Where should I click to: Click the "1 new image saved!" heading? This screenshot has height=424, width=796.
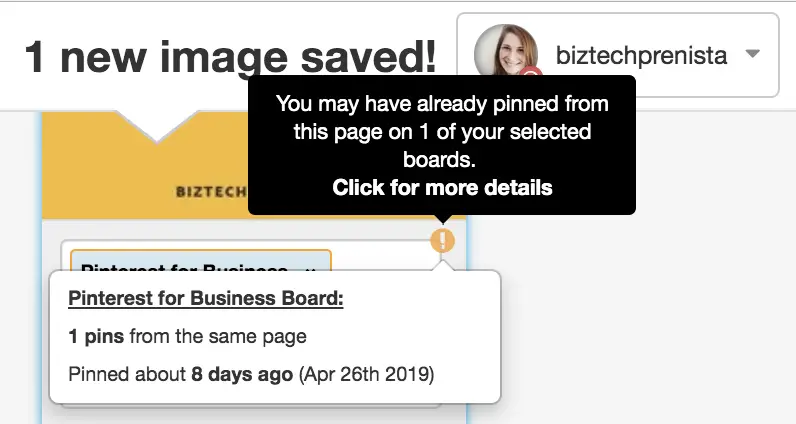click(x=231, y=56)
